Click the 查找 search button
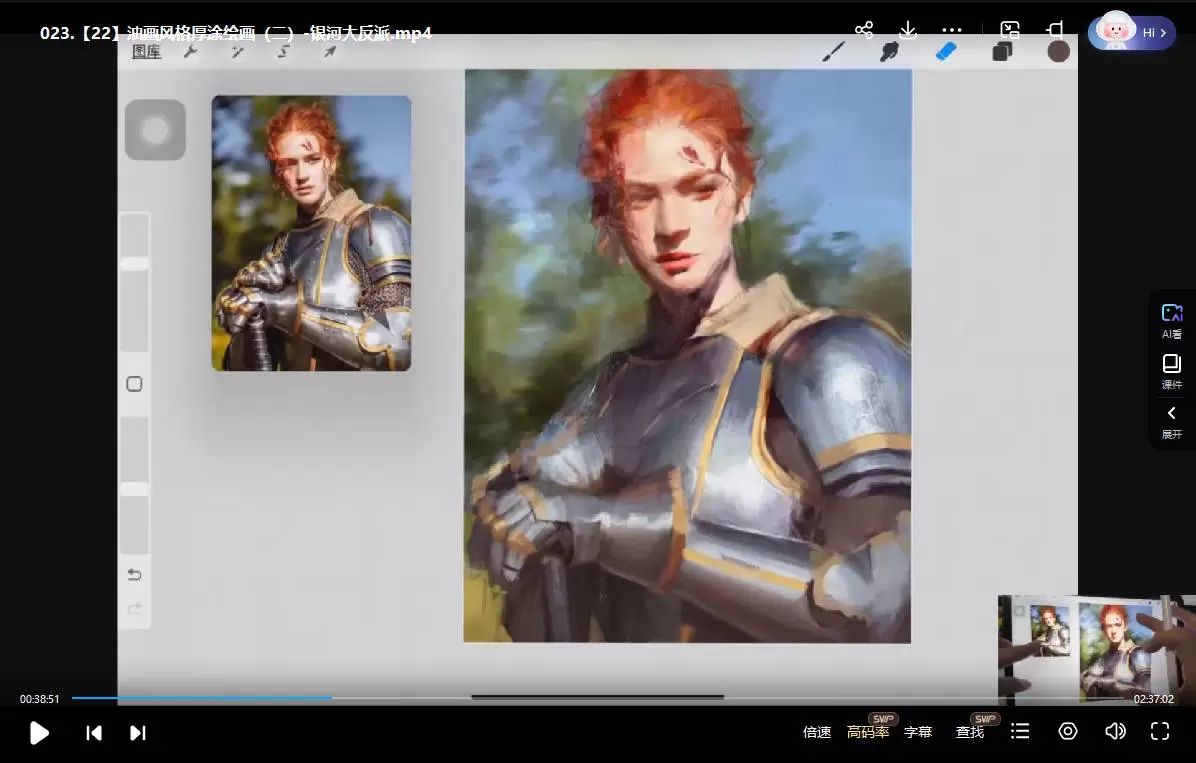This screenshot has height=763, width=1196. coord(969,732)
